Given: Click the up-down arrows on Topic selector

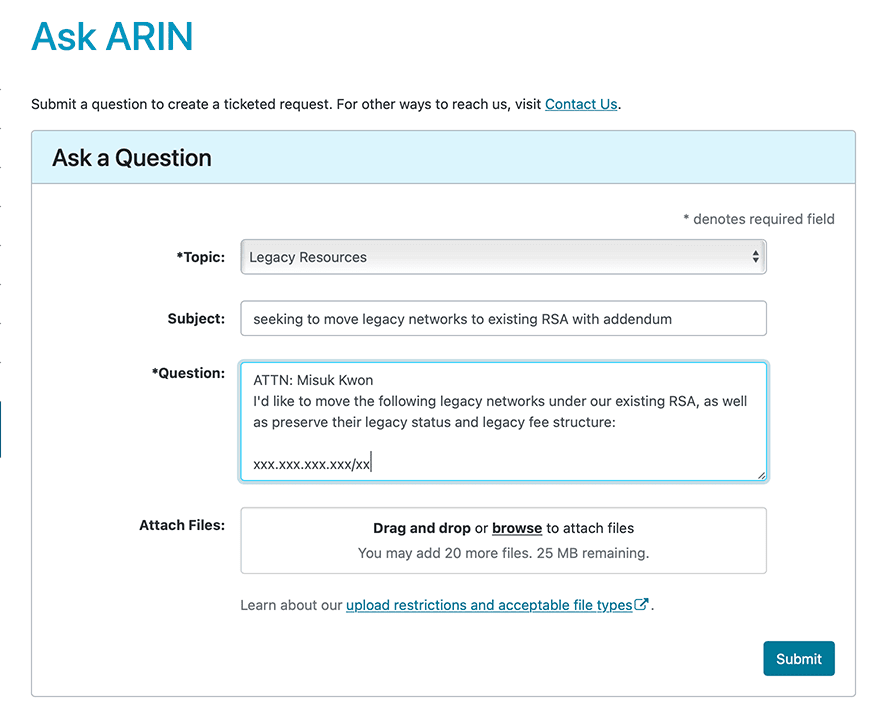Looking at the screenshot, I should pos(755,257).
